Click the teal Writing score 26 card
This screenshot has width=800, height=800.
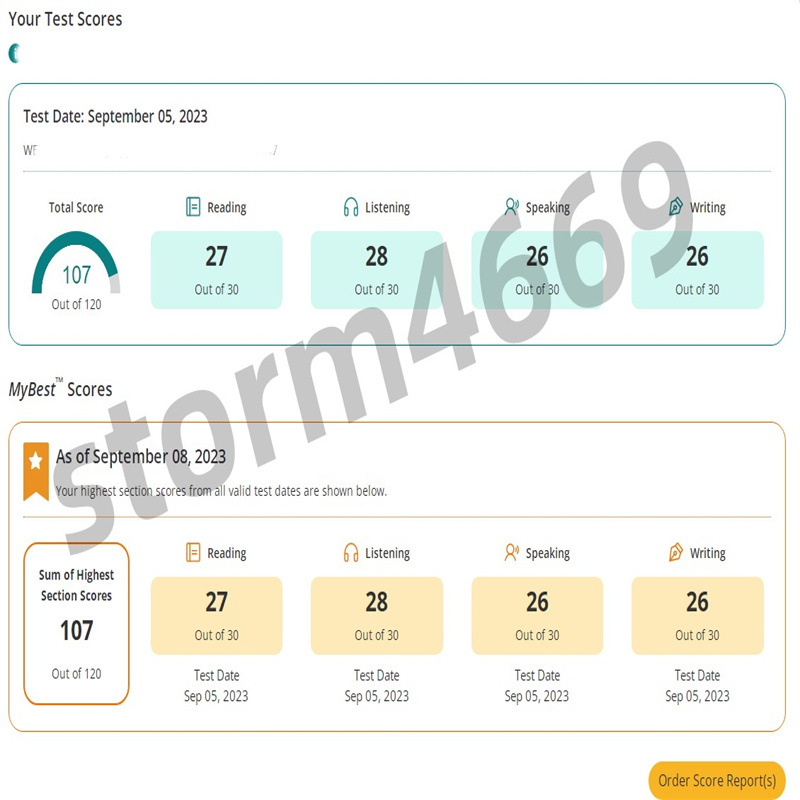[x=697, y=270]
